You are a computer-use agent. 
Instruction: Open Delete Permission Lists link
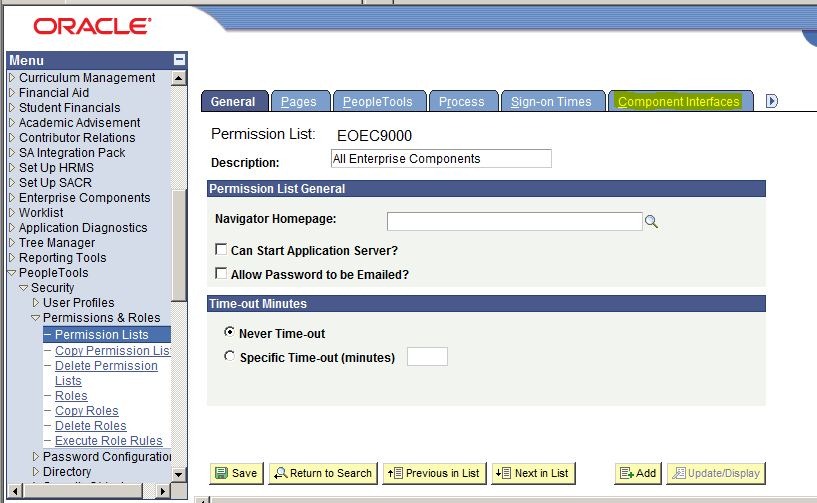tap(106, 373)
